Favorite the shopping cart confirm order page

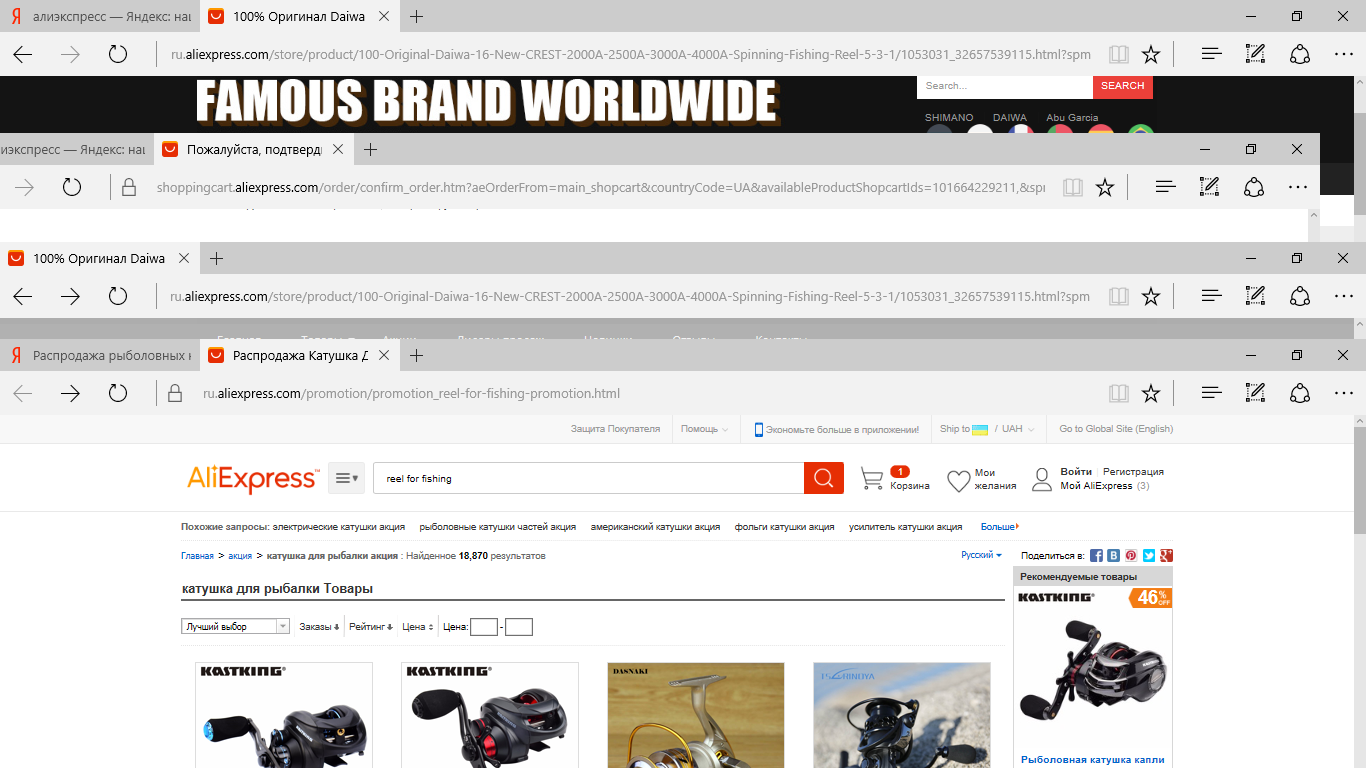[x=1105, y=187]
